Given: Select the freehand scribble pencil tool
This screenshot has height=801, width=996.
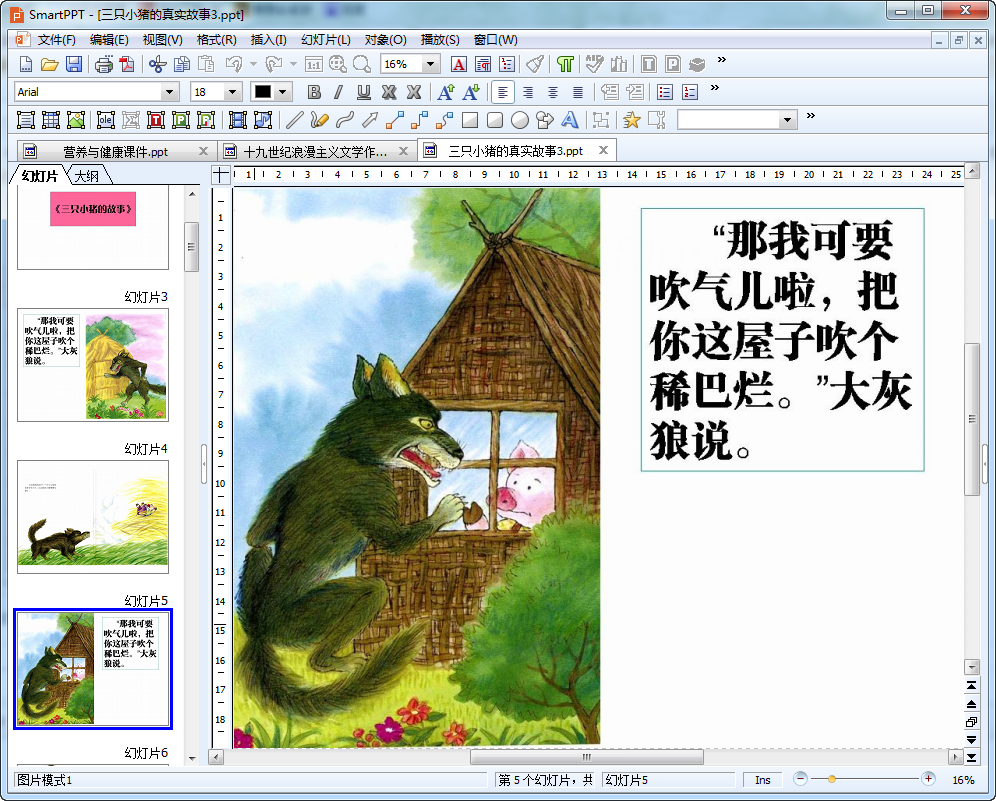Looking at the screenshot, I should point(319,120).
